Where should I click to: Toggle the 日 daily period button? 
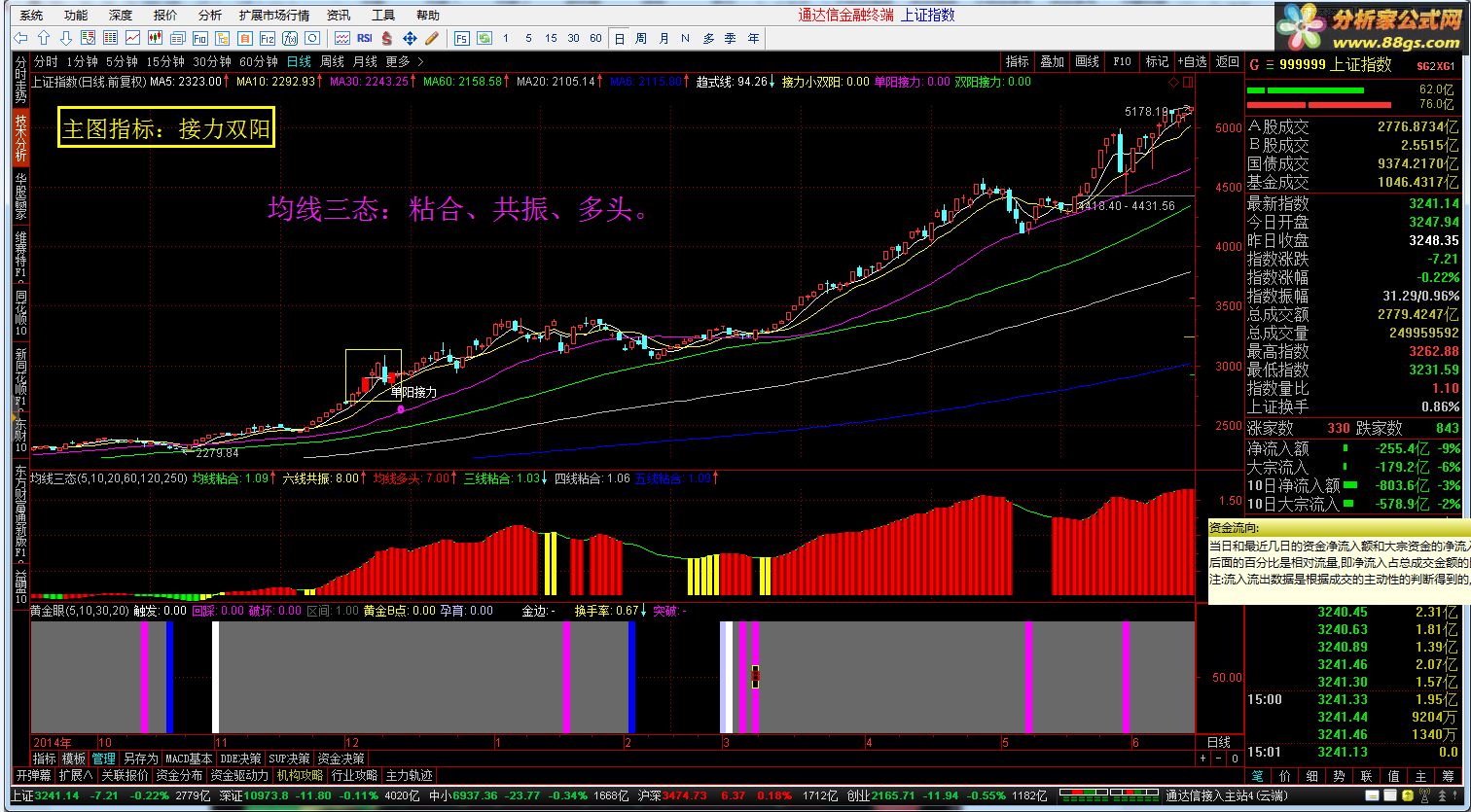[619, 38]
